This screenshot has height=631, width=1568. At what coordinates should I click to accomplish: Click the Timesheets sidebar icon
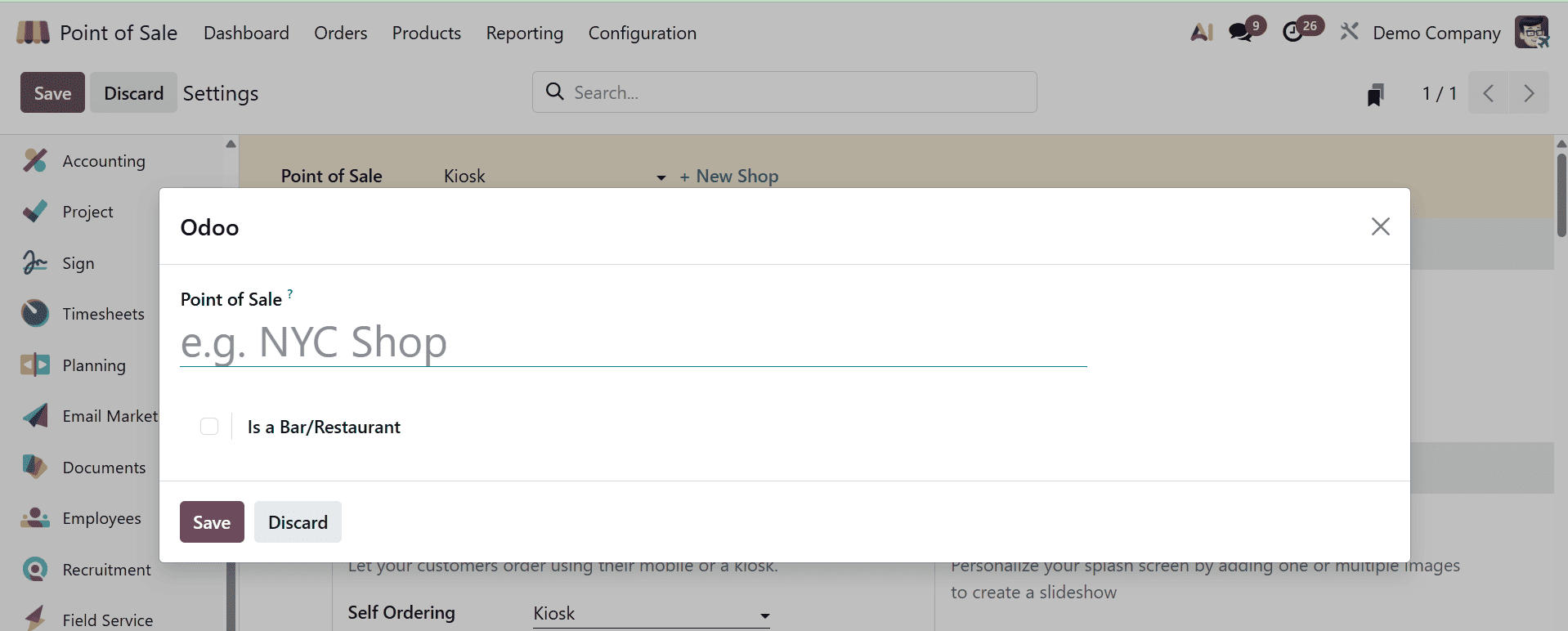[x=35, y=314]
